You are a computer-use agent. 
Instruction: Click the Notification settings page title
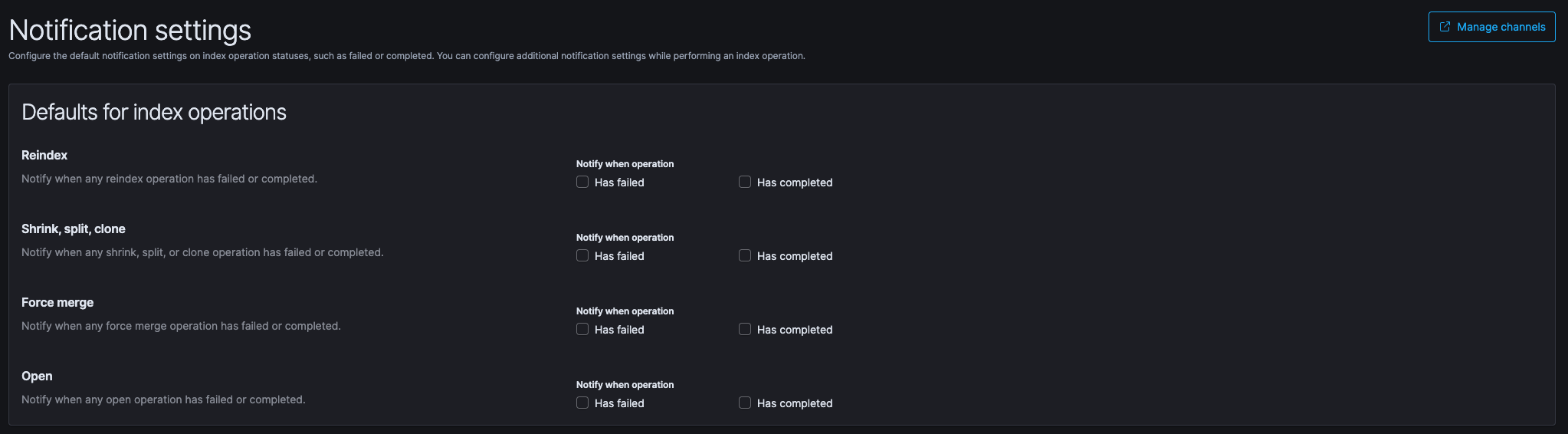[x=130, y=30]
